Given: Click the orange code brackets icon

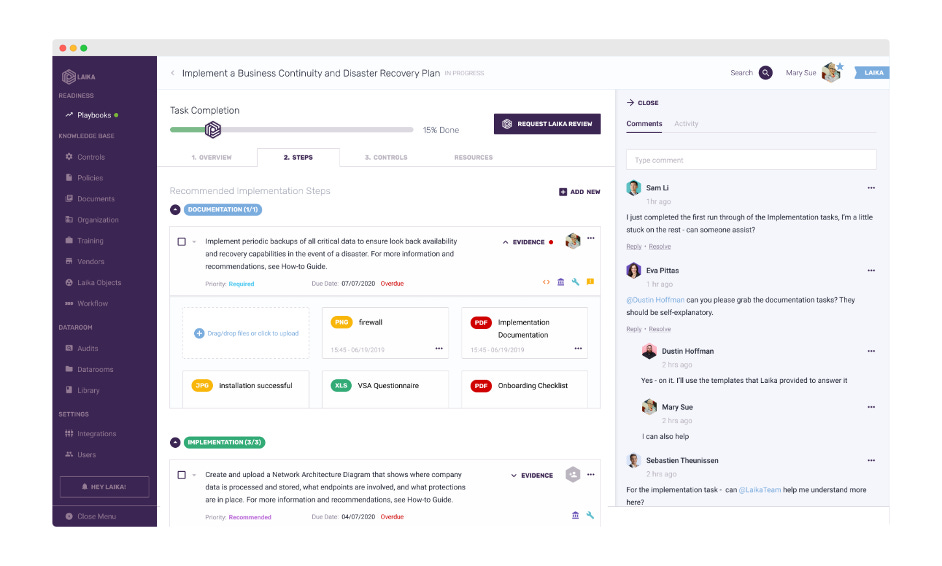Looking at the screenshot, I should [546, 282].
